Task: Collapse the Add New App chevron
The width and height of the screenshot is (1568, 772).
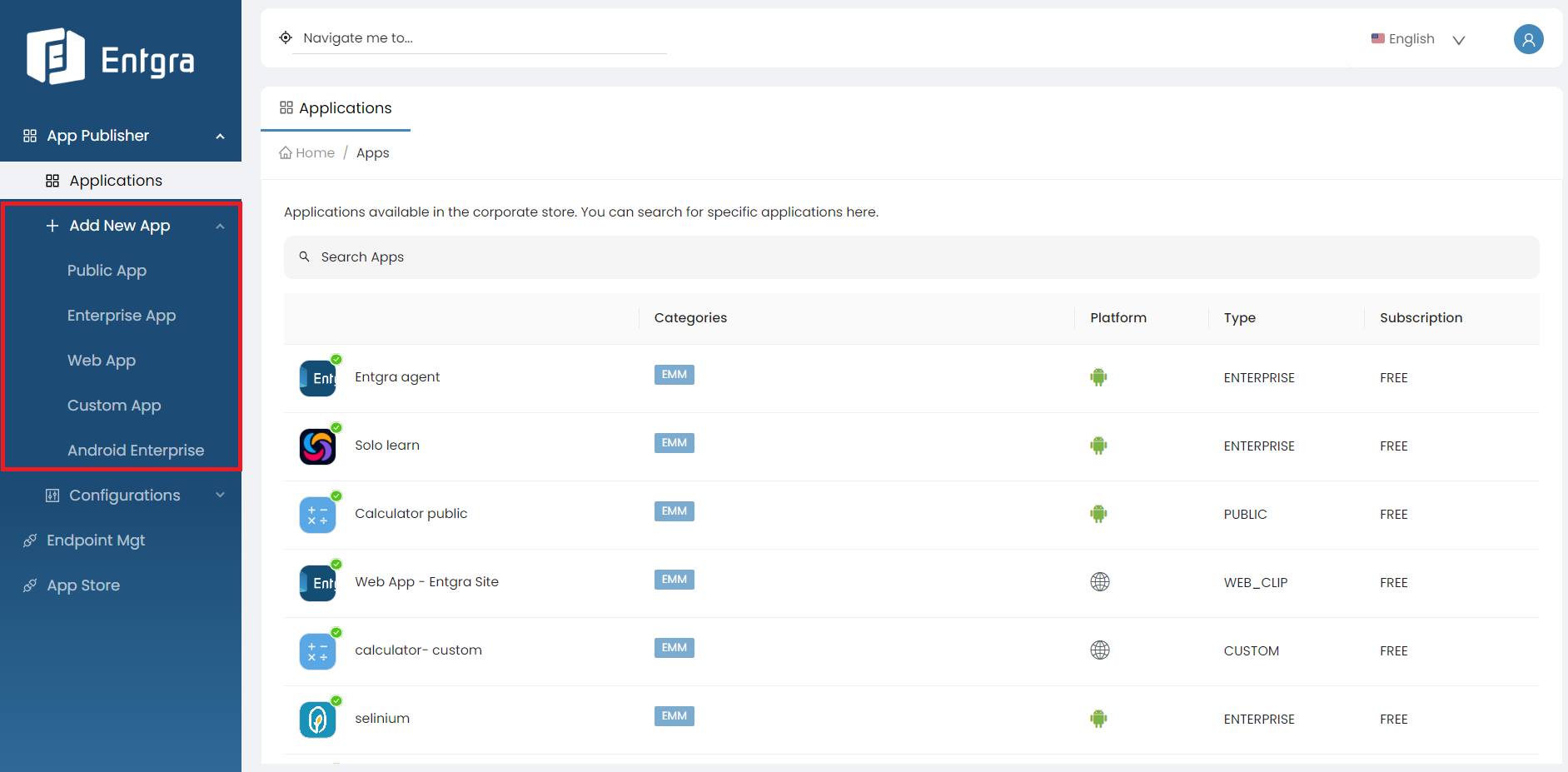Action: pos(220,227)
